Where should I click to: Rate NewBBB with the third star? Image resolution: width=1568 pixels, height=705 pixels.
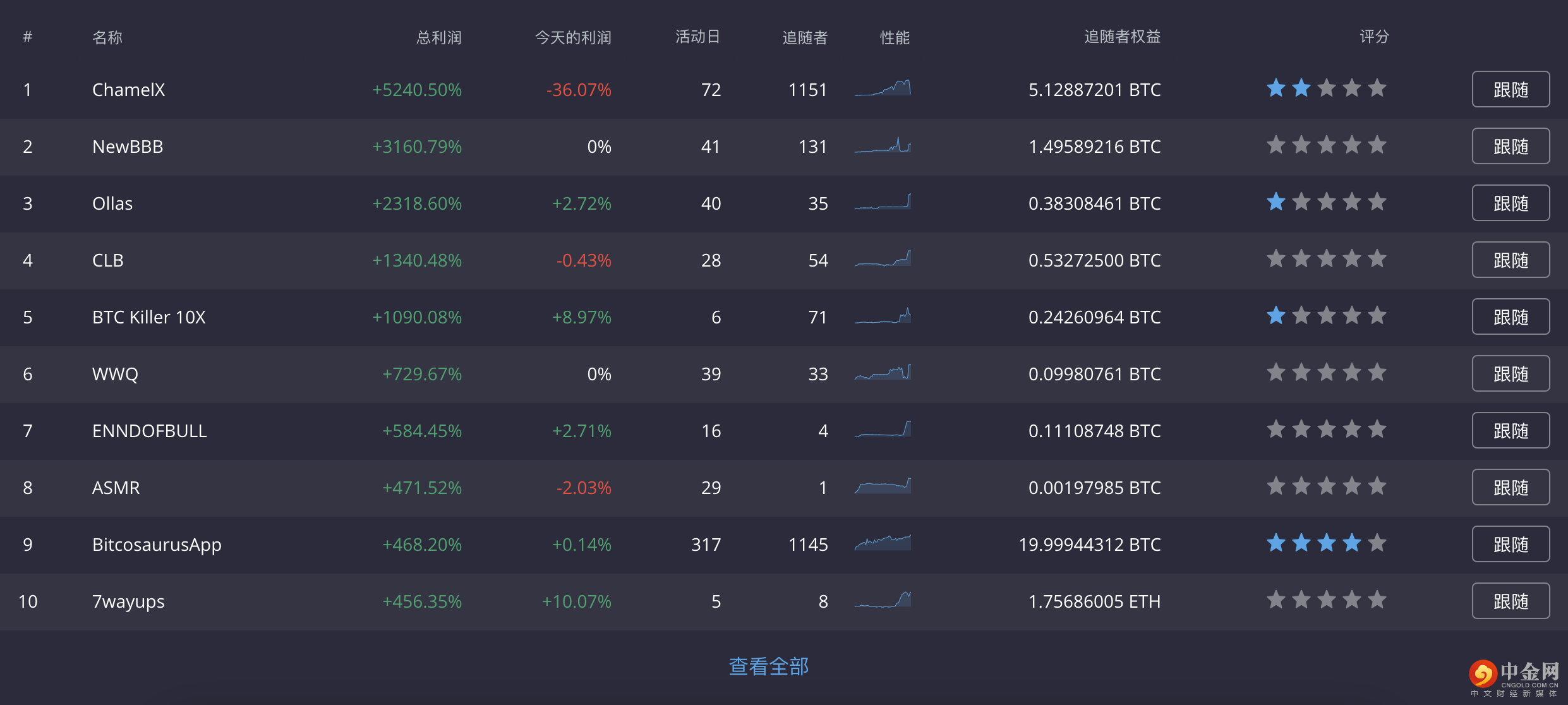coord(1327,145)
